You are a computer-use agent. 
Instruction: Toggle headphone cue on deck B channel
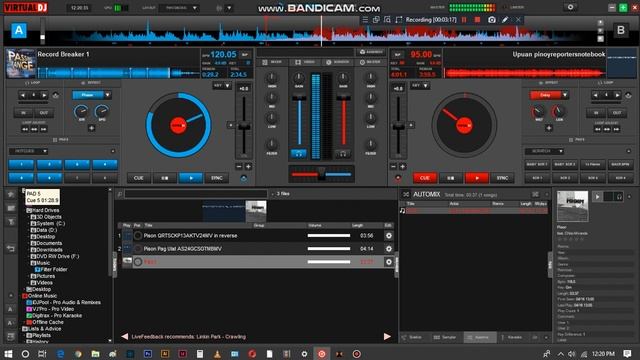point(343,153)
